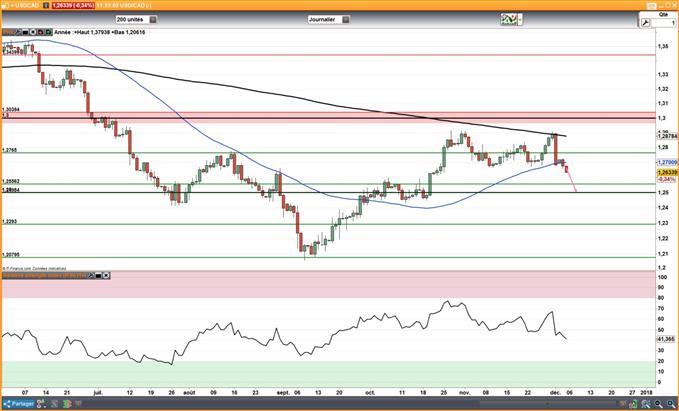Open the 200 unités dropdown arrow
Image resolution: width=679 pixels, height=411 pixels.
pyautogui.click(x=153, y=19)
